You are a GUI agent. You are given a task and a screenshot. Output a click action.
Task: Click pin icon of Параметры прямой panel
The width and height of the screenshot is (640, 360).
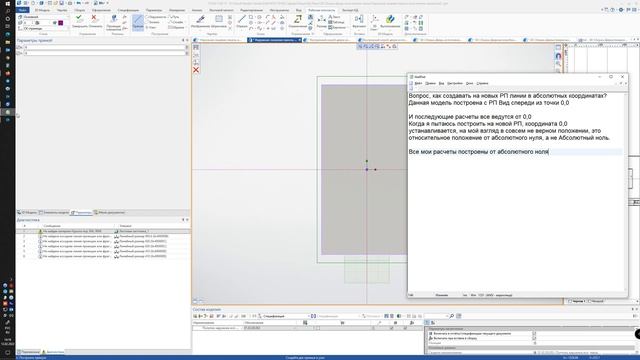pos(183,40)
